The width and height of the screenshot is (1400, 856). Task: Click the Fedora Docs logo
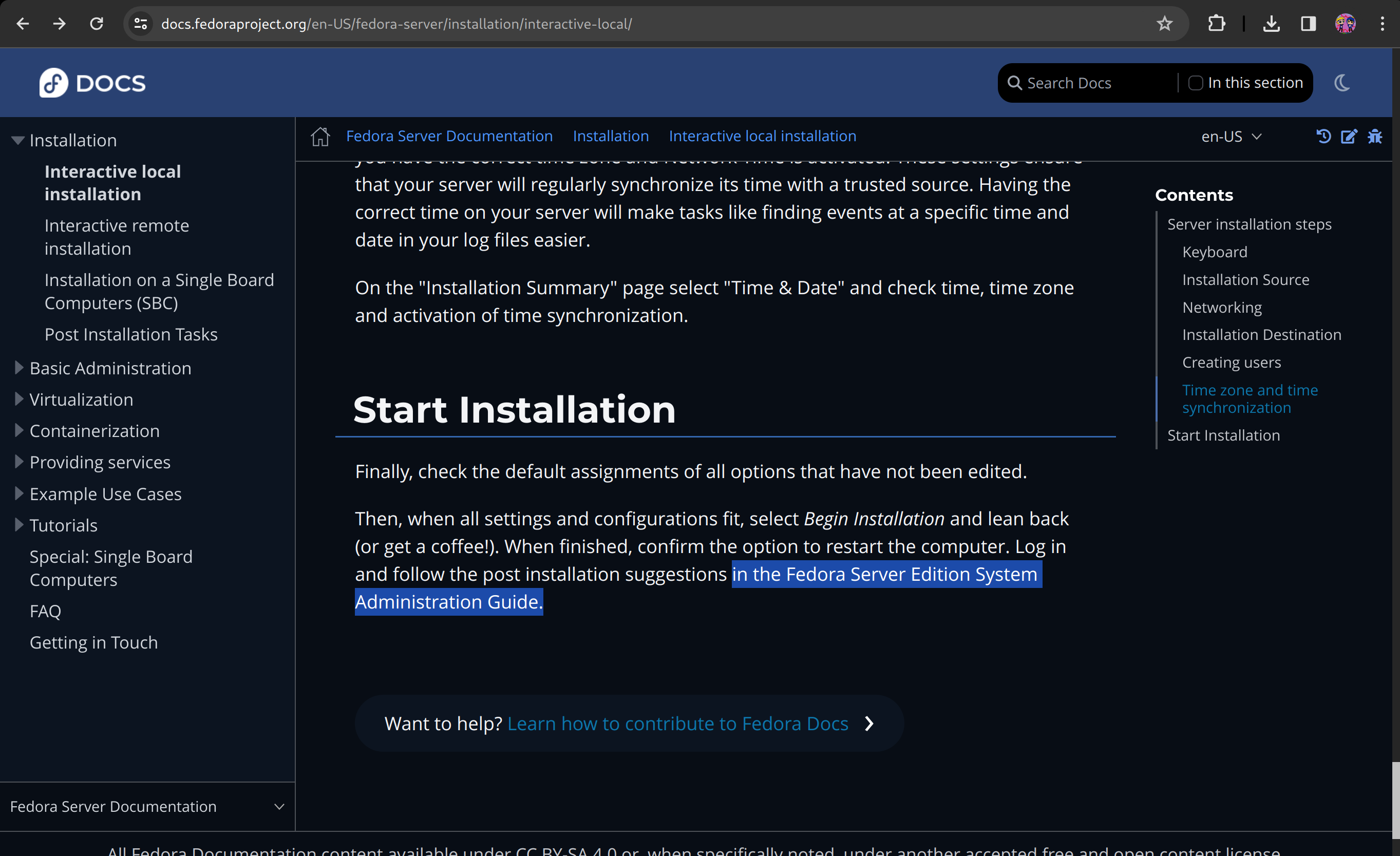point(92,83)
